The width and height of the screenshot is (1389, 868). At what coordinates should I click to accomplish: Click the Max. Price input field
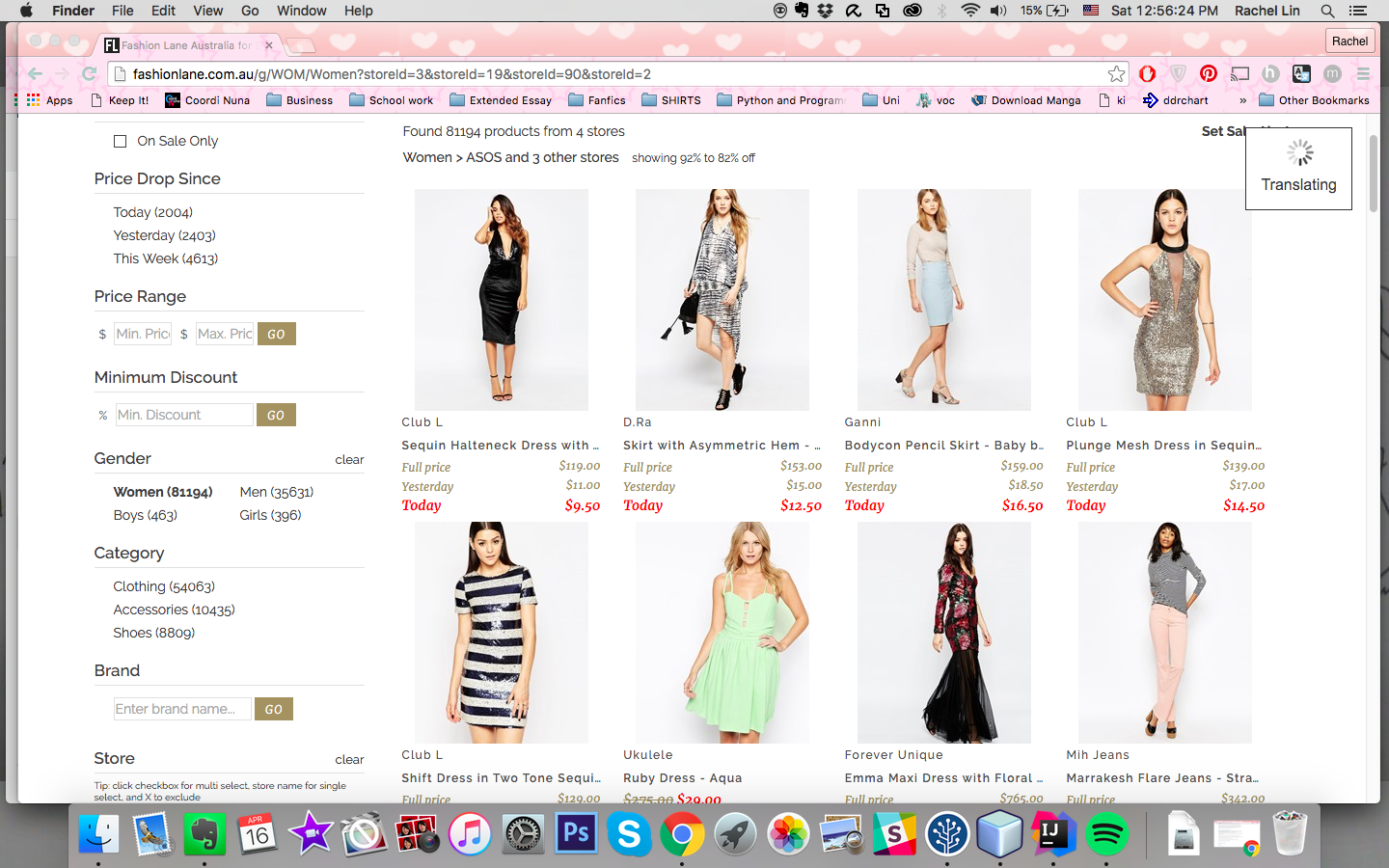(225, 334)
